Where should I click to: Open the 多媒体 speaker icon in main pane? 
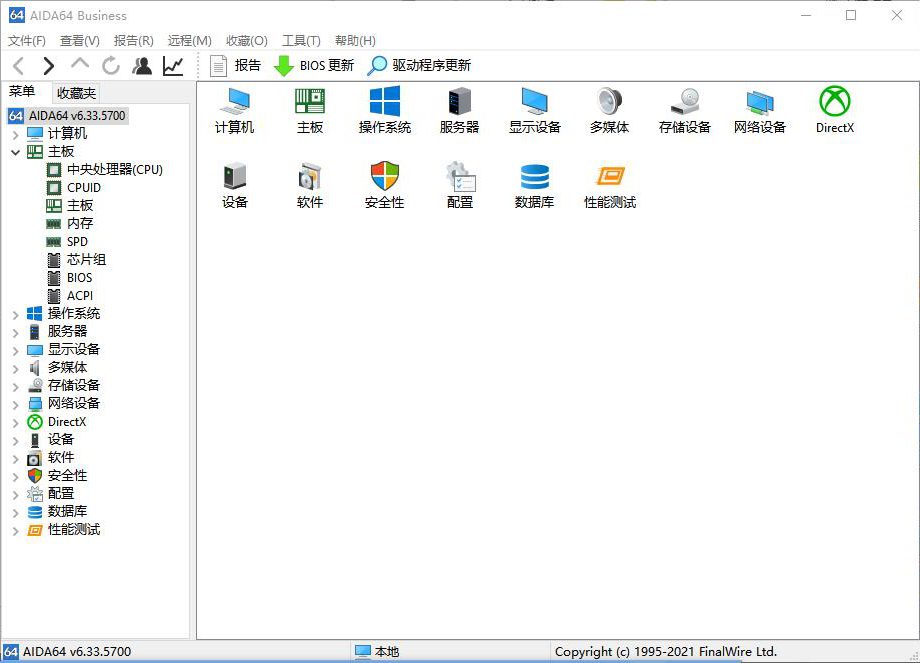610,110
